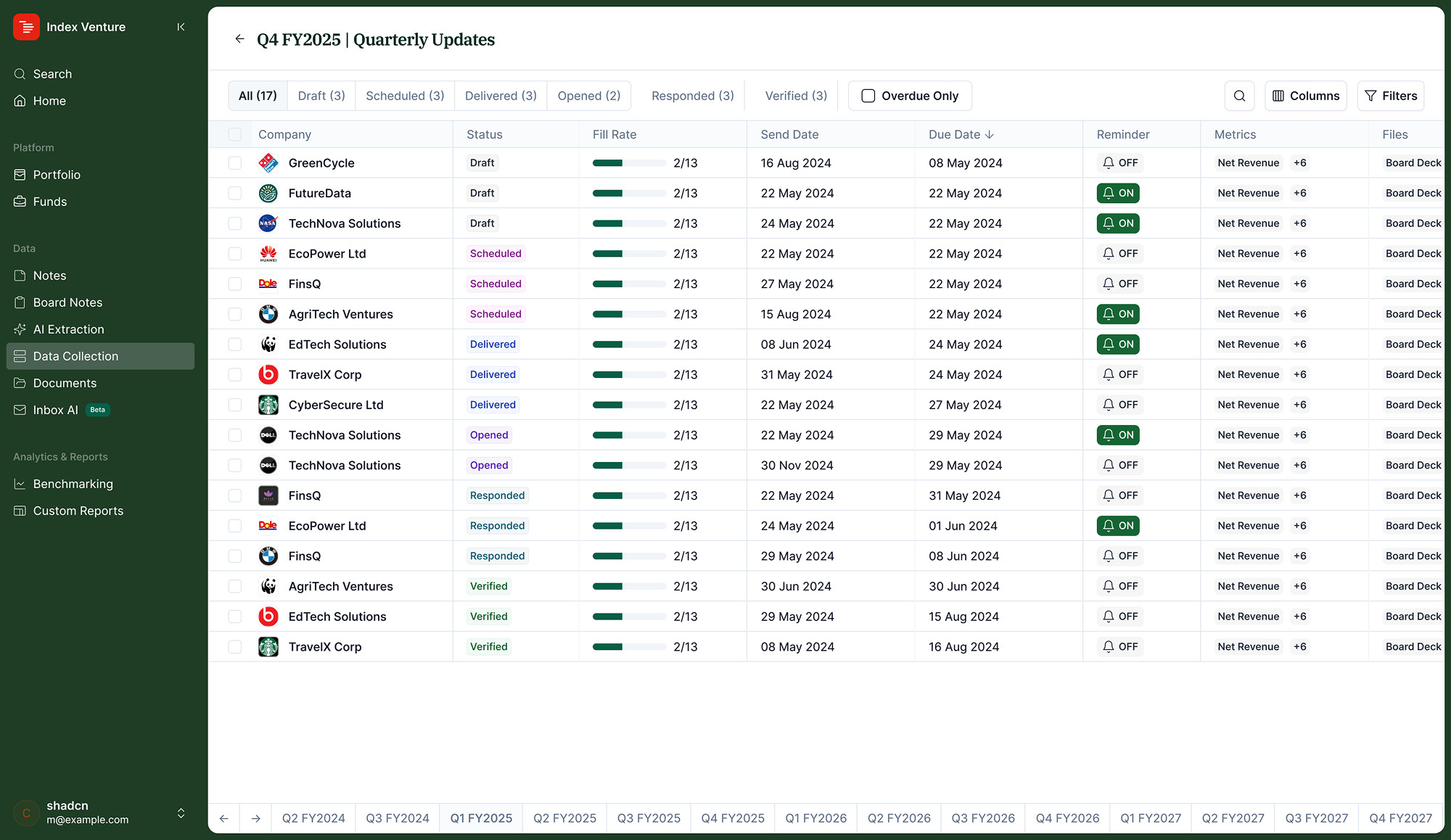Image resolution: width=1451 pixels, height=840 pixels.
Task: Click the GreenCycle company logo
Action: point(268,163)
